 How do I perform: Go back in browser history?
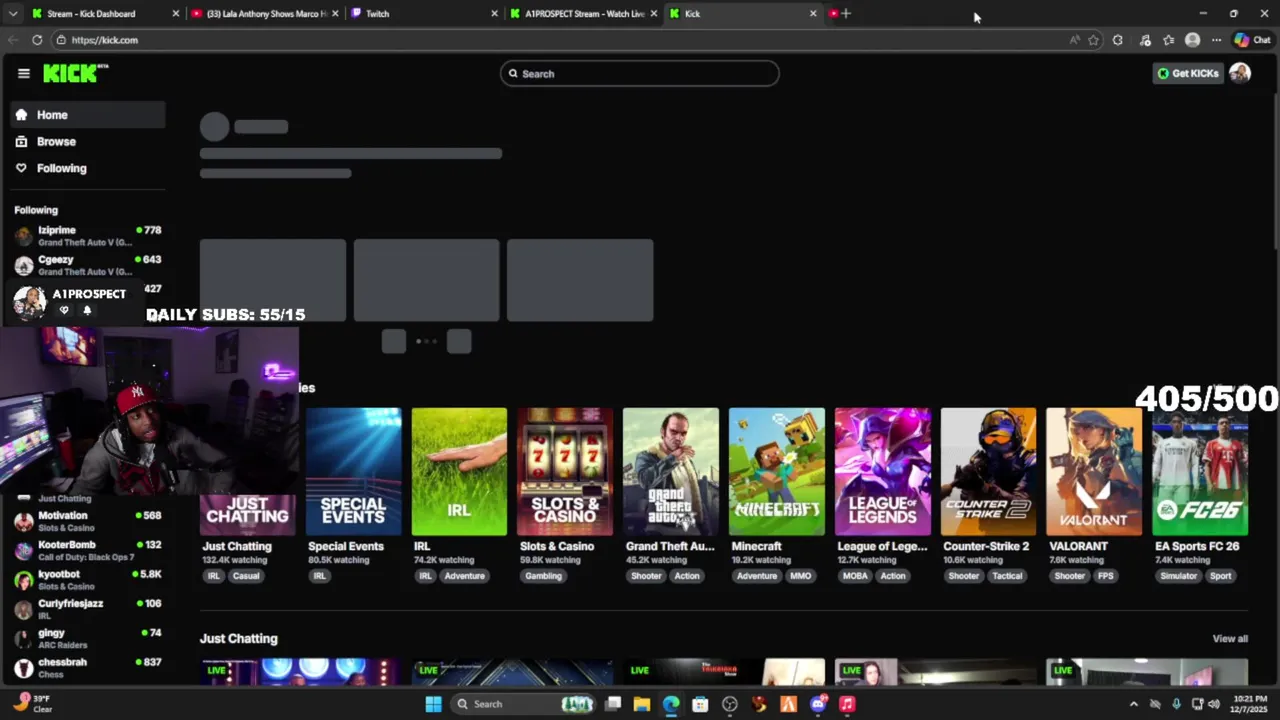pyautogui.click(x=13, y=40)
